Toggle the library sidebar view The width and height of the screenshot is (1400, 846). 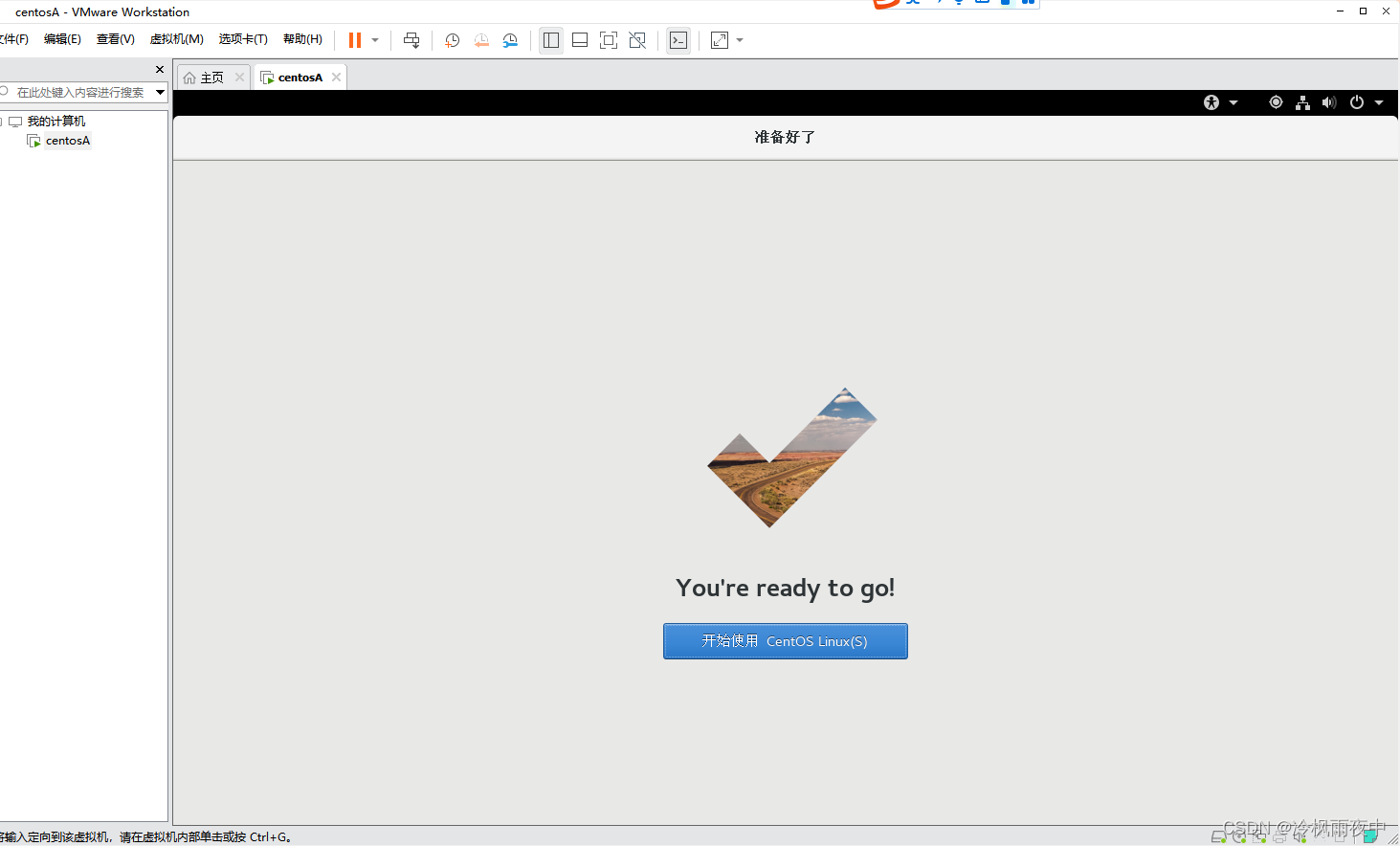click(551, 40)
